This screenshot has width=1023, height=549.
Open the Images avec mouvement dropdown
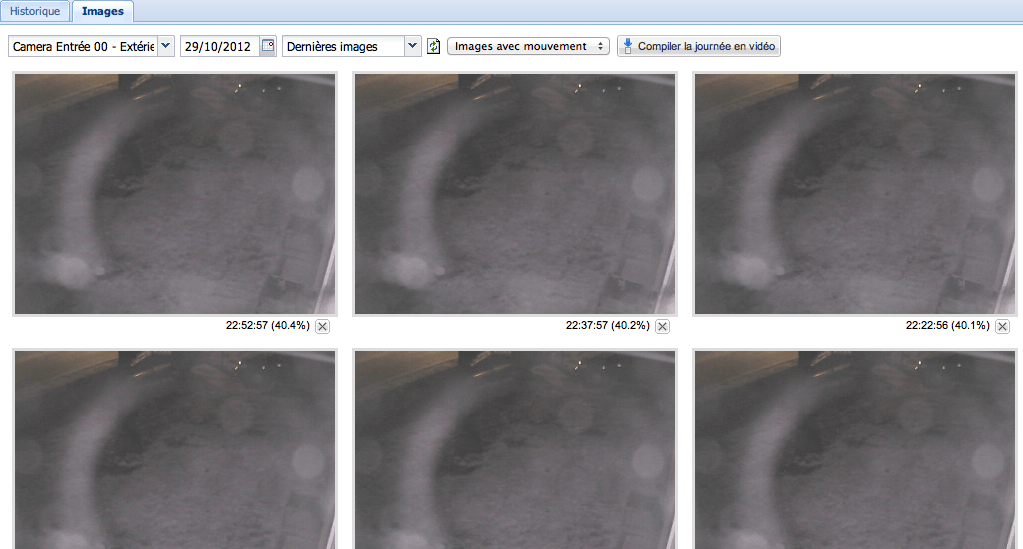tap(528, 46)
